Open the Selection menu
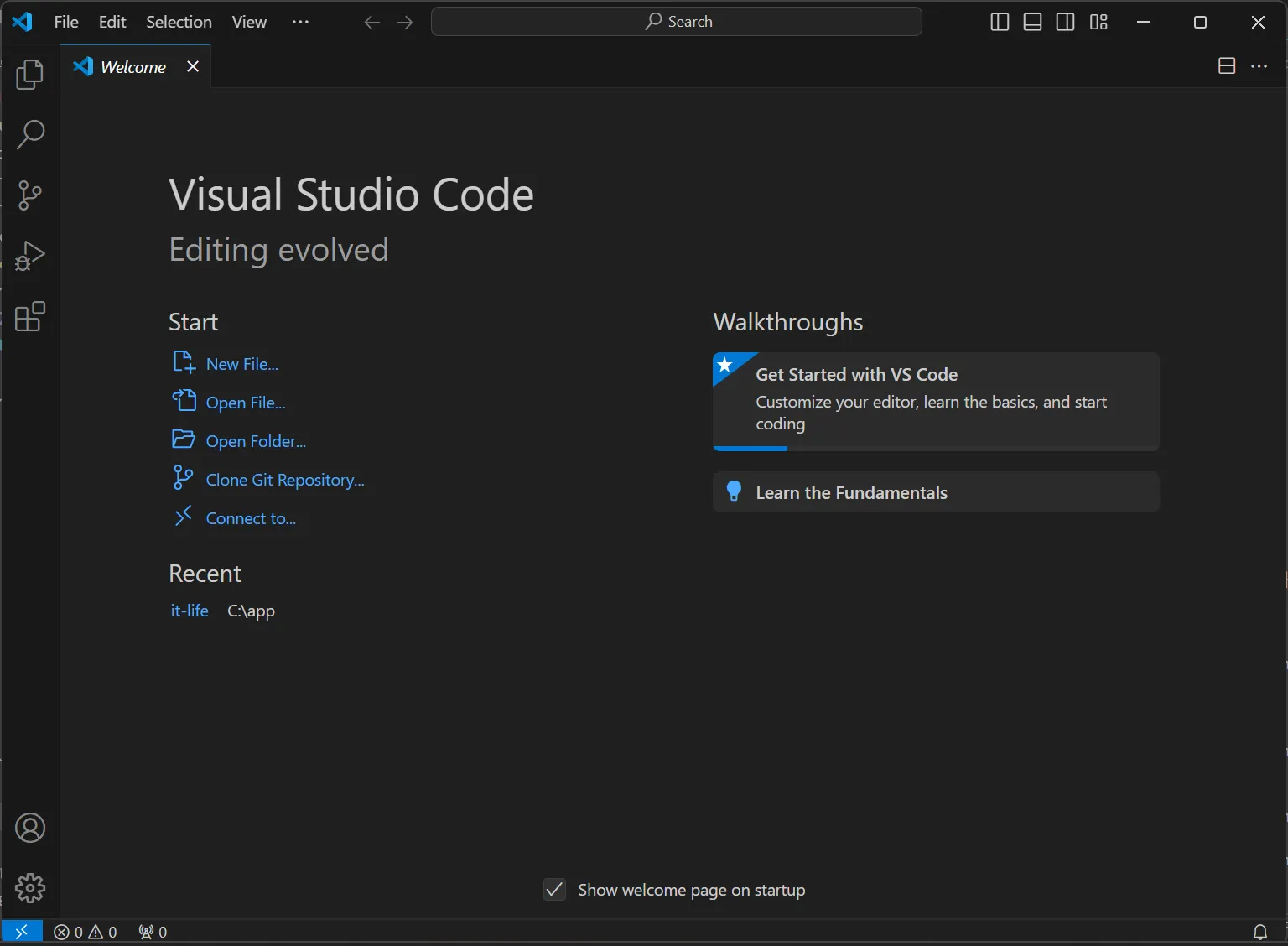The height and width of the screenshot is (946, 1288). coord(179,22)
